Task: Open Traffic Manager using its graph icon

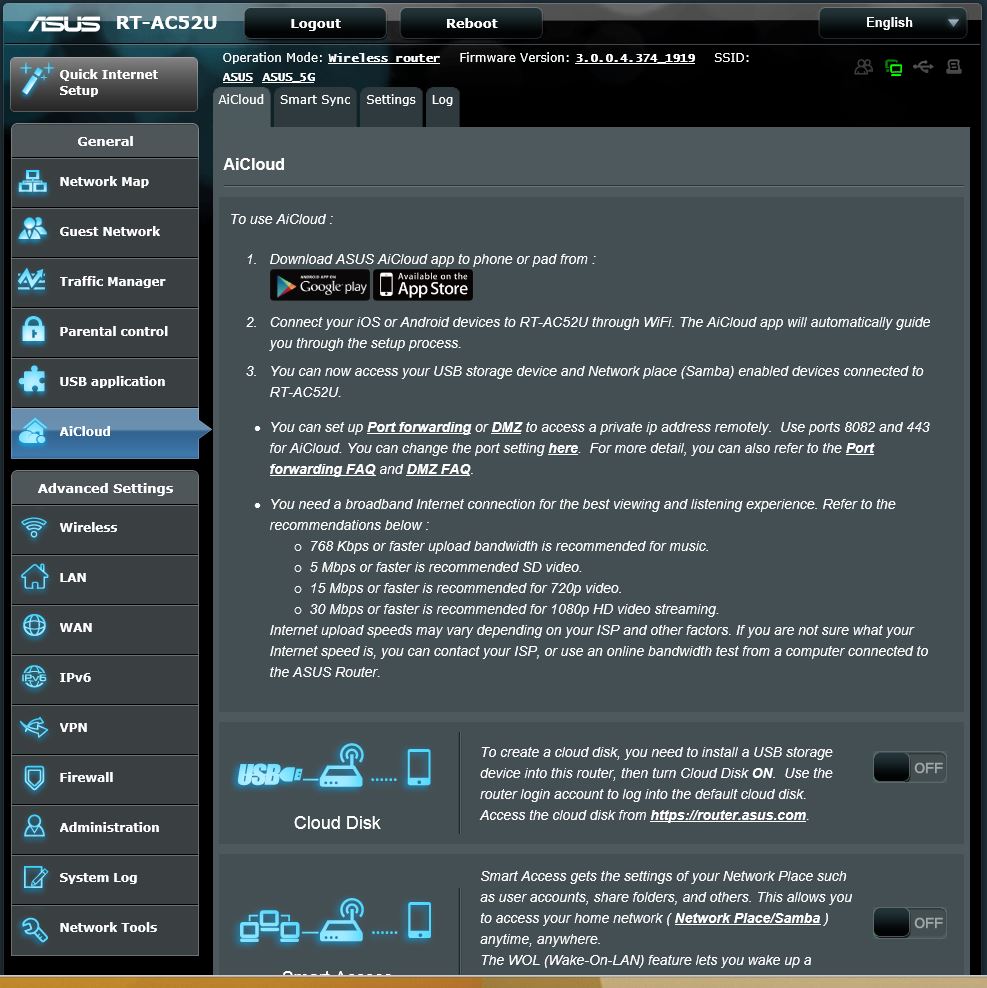Action: click(x=32, y=280)
